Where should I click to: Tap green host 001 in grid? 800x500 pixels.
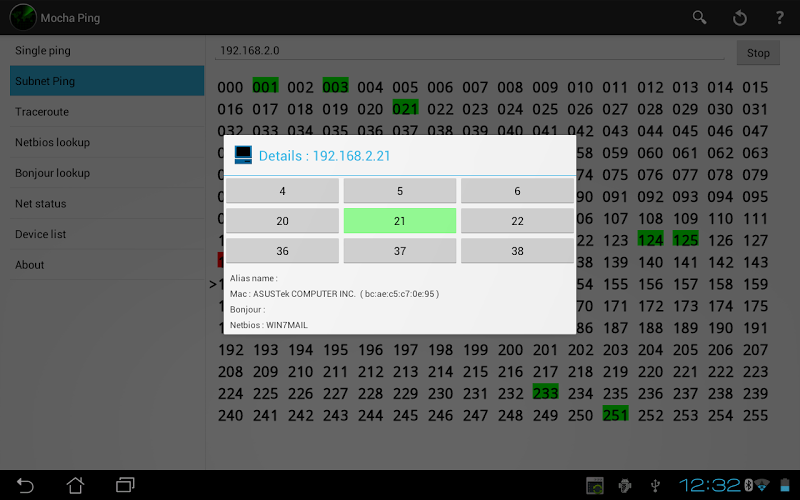[x=265, y=86]
